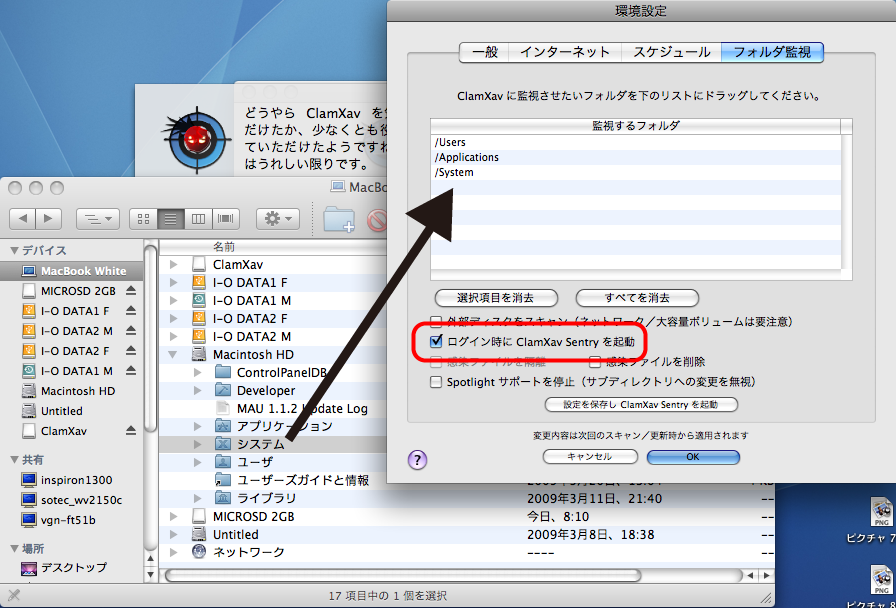Screen dimensions: 896x608
Task: Click the Finder horizontal scrollbar
Action: click(403, 575)
